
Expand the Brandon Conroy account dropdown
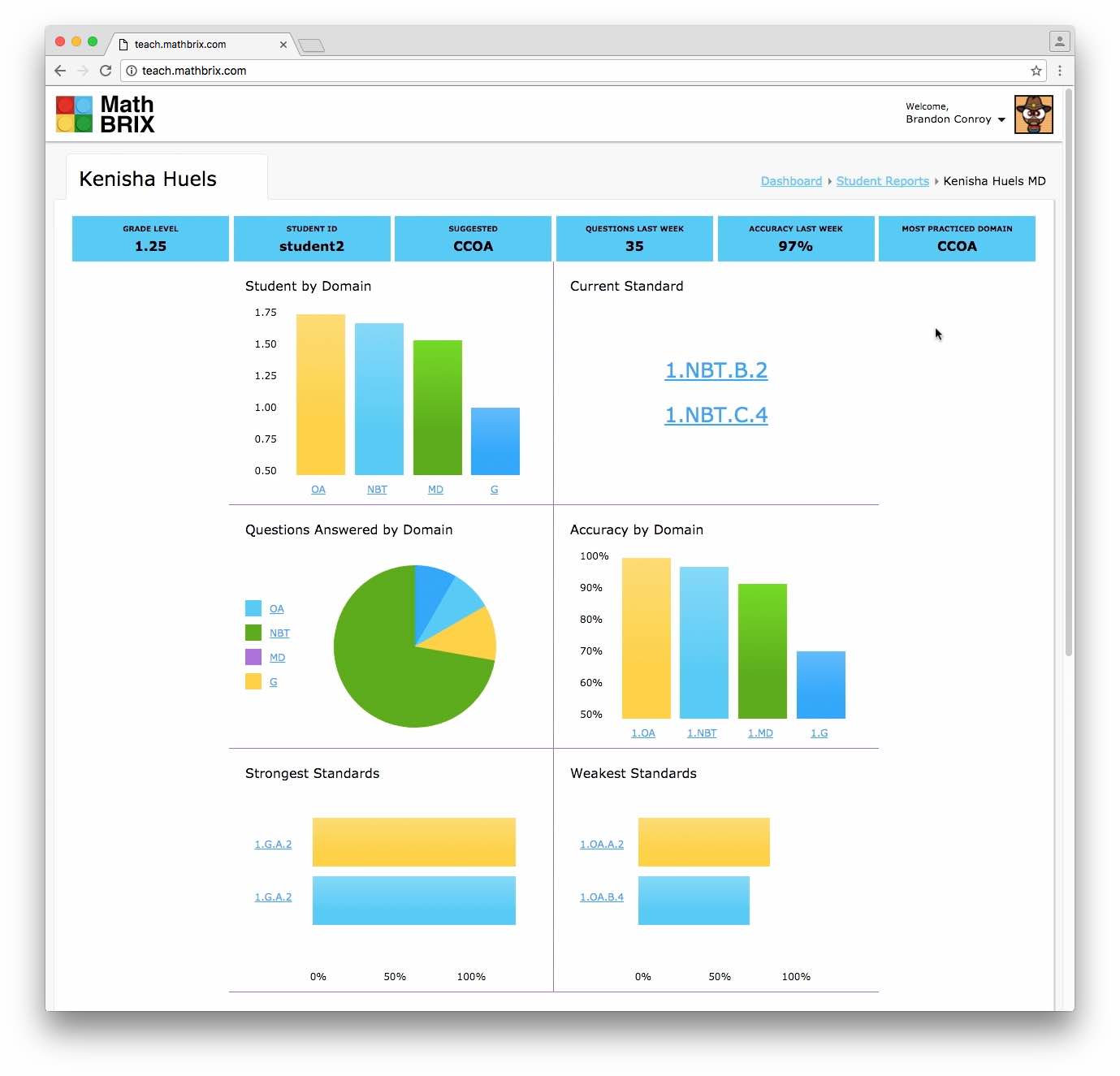(x=1001, y=119)
